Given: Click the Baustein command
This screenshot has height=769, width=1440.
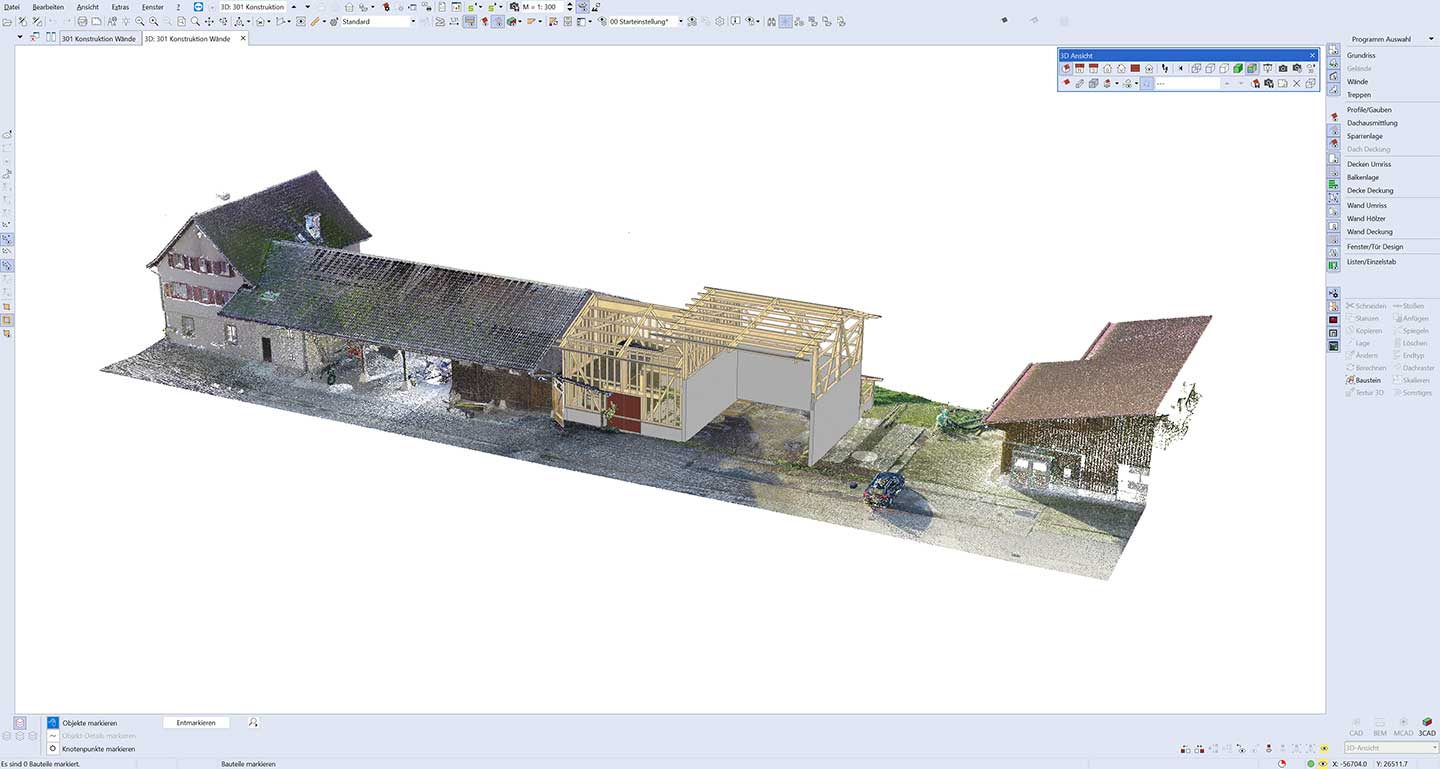Looking at the screenshot, I should pos(1367,380).
